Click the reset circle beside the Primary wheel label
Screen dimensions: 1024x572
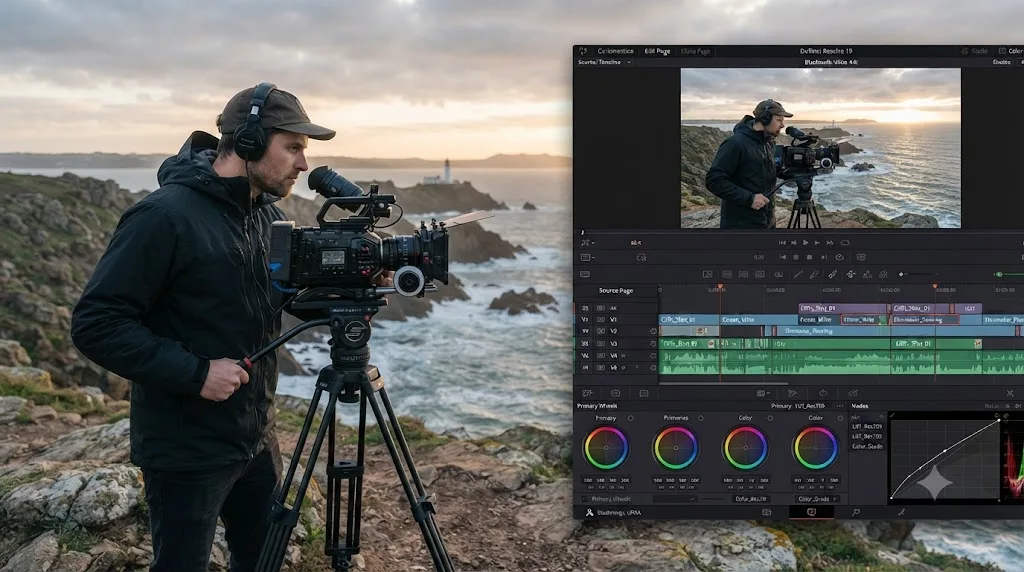pyautogui.click(x=630, y=418)
